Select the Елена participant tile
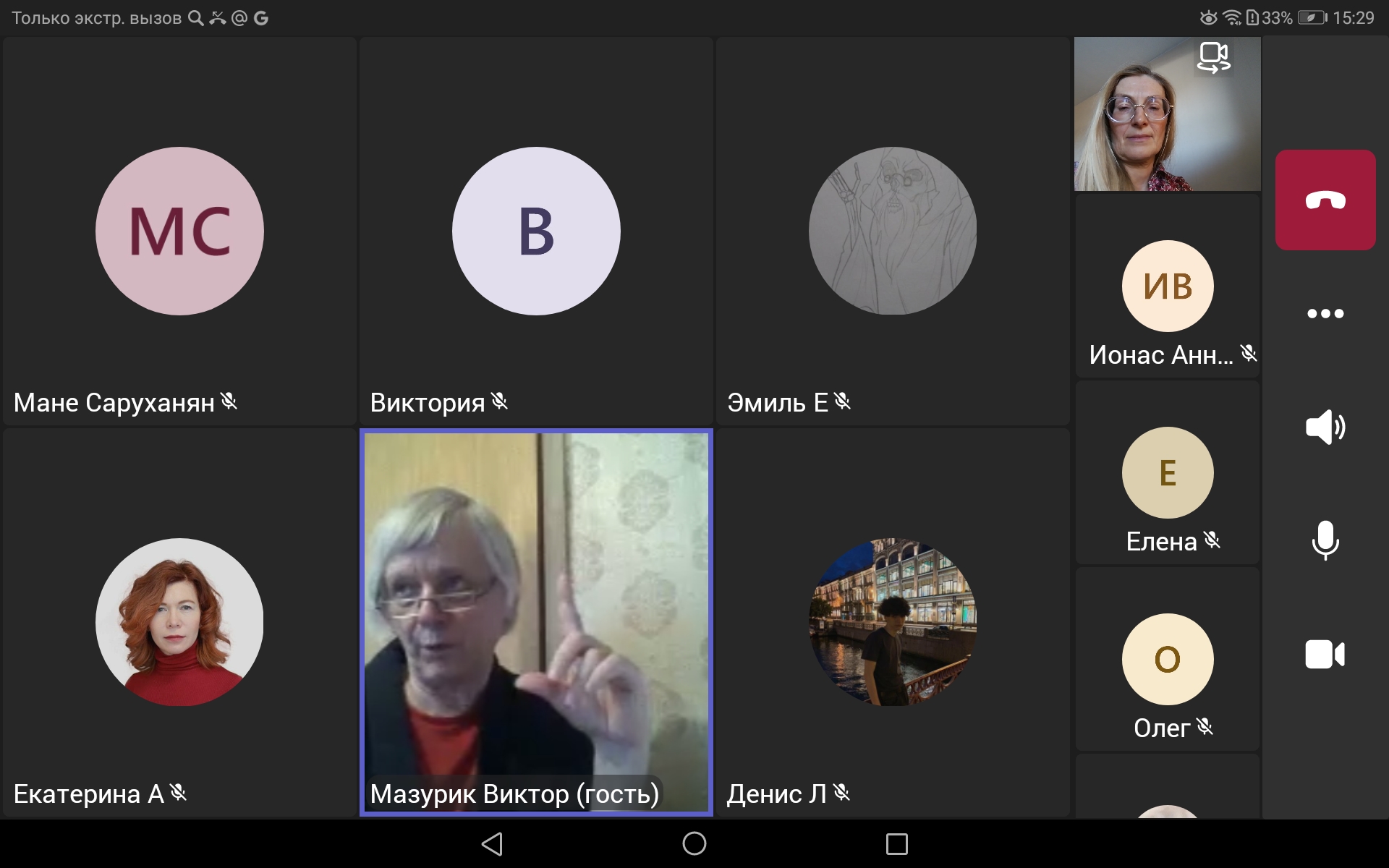The height and width of the screenshot is (868, 1389). (x=1167, y=472)
